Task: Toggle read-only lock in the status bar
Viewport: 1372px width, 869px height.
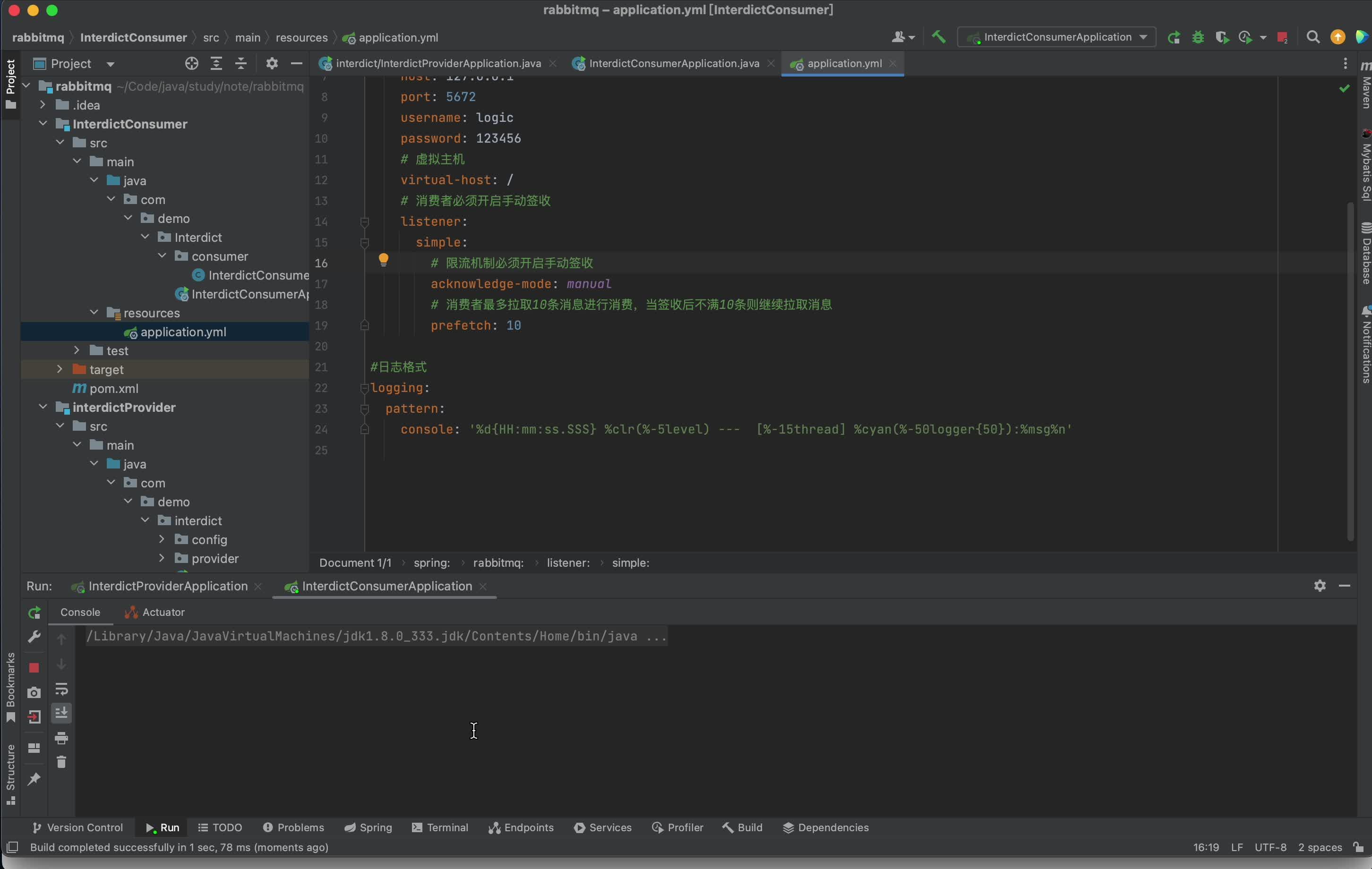Action: point(1358,847)
